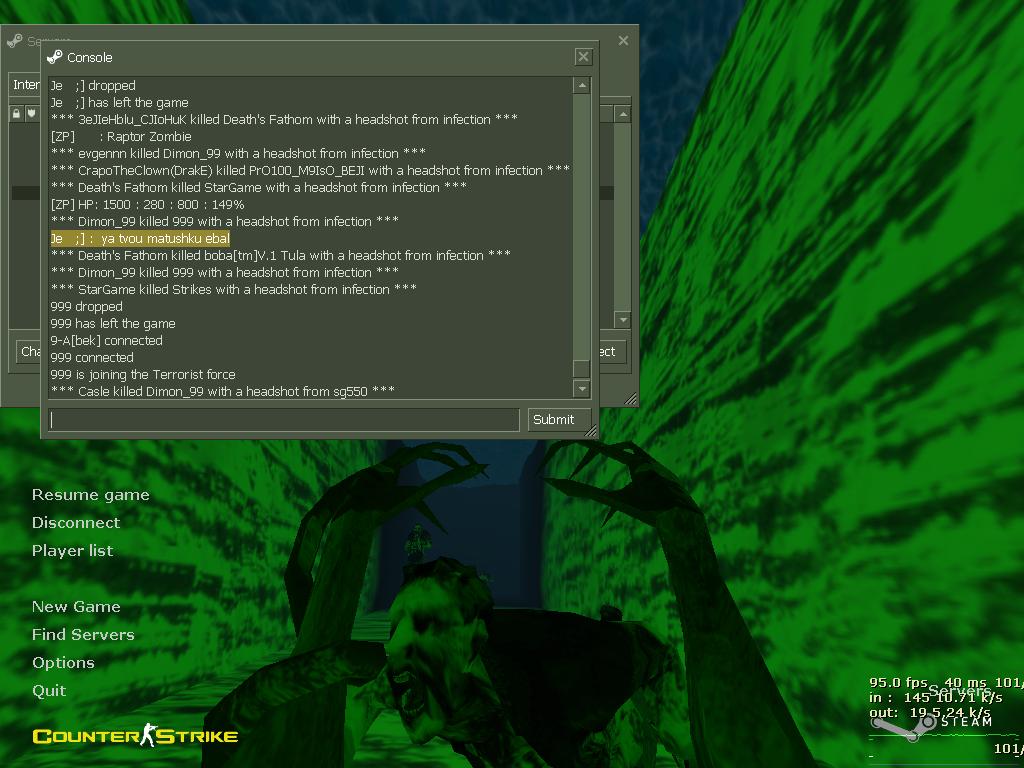Open the Options menu
The image size is (1024, 768).
63,663
